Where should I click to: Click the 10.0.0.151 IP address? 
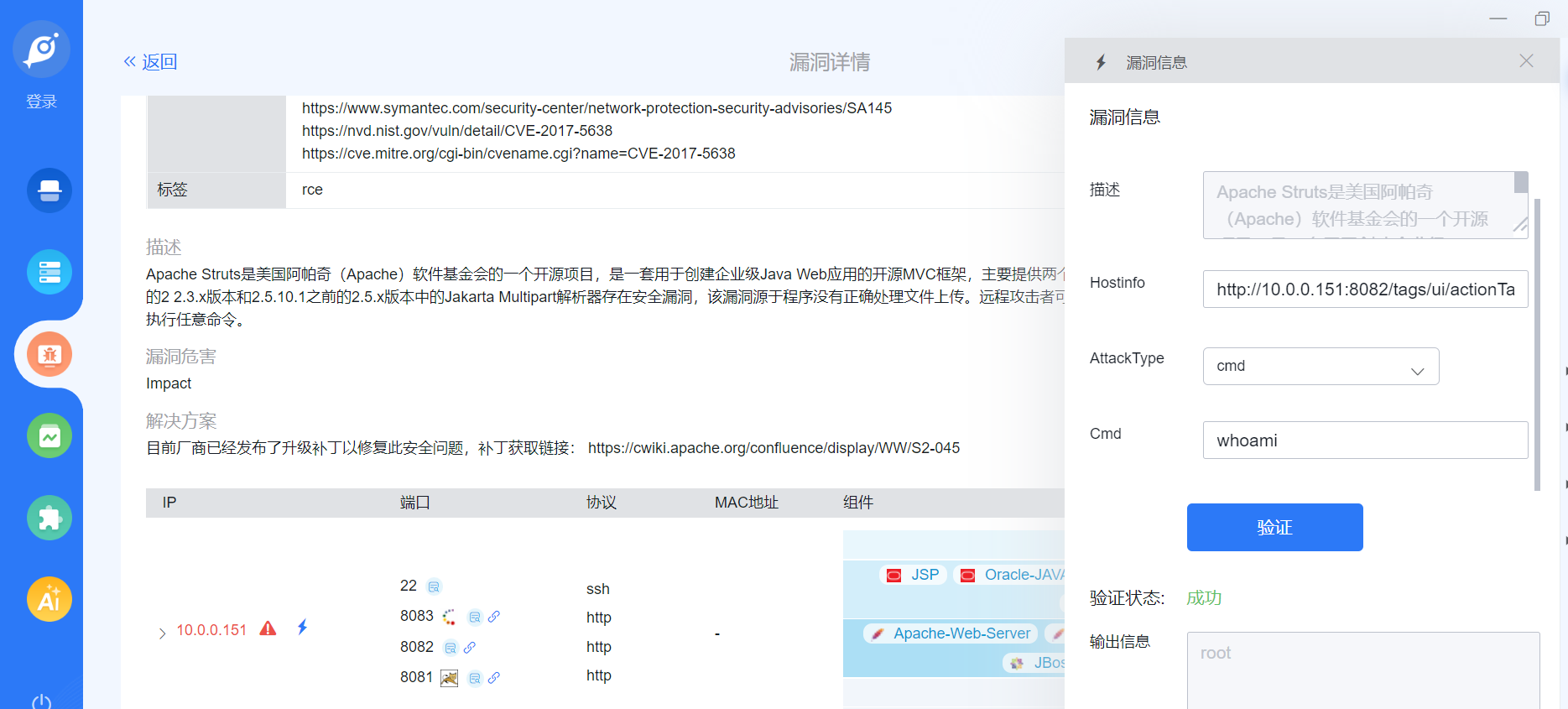[x=211, y=630]
